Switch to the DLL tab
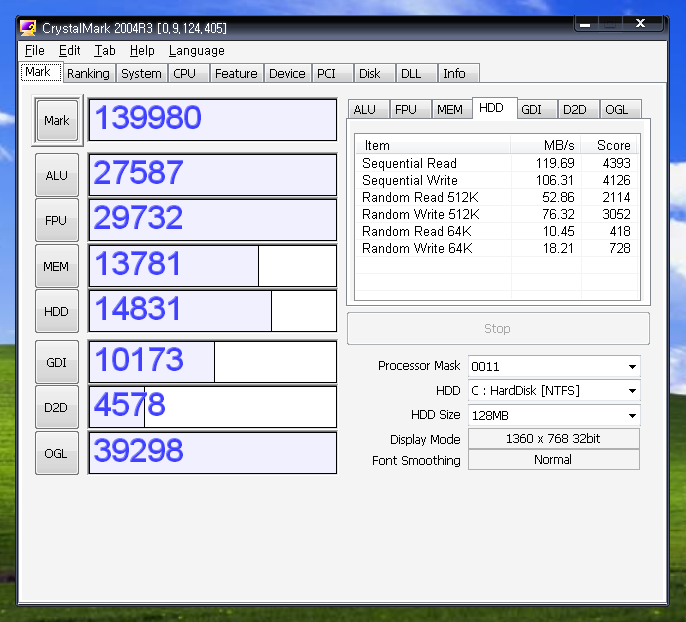Image resolution: width=686 pixels, height=622 pixels. 416,73
